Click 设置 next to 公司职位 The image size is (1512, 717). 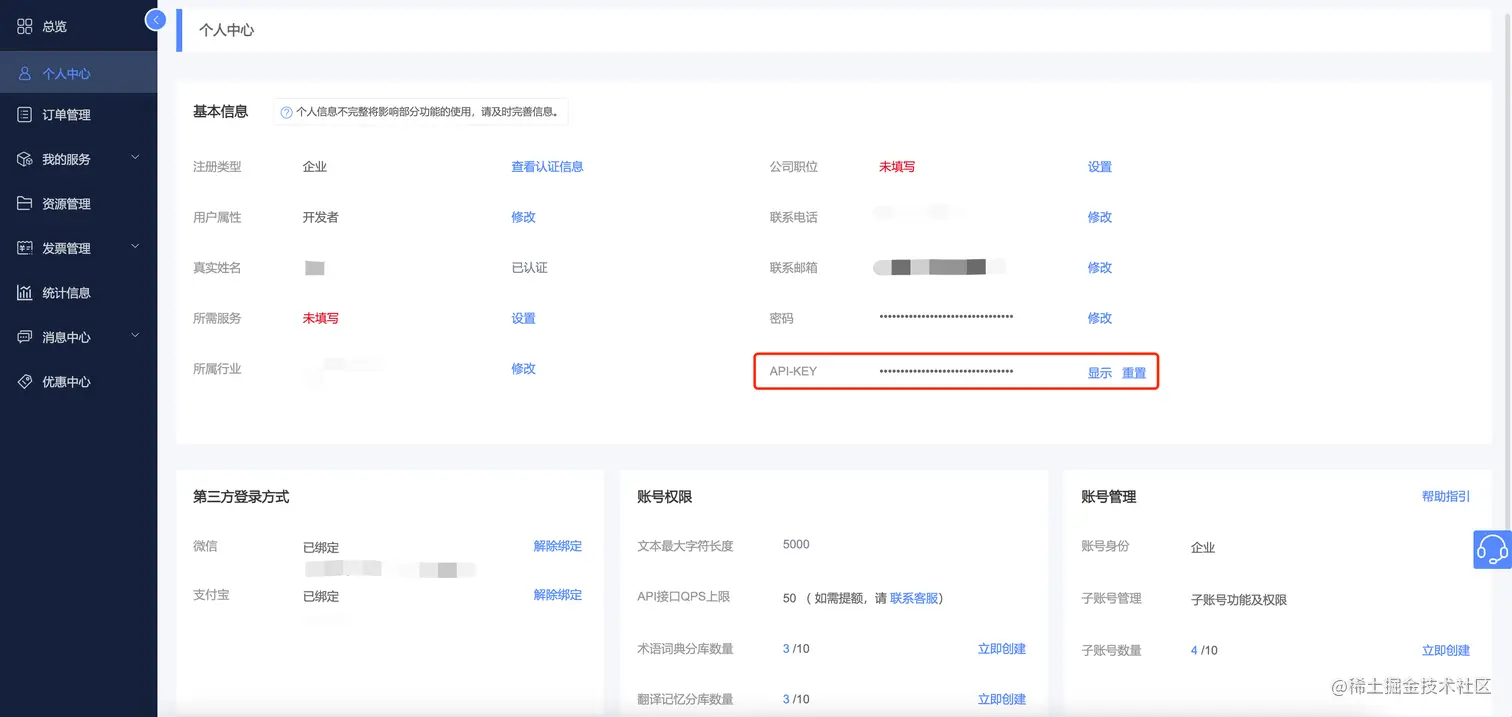point(1100,167)
